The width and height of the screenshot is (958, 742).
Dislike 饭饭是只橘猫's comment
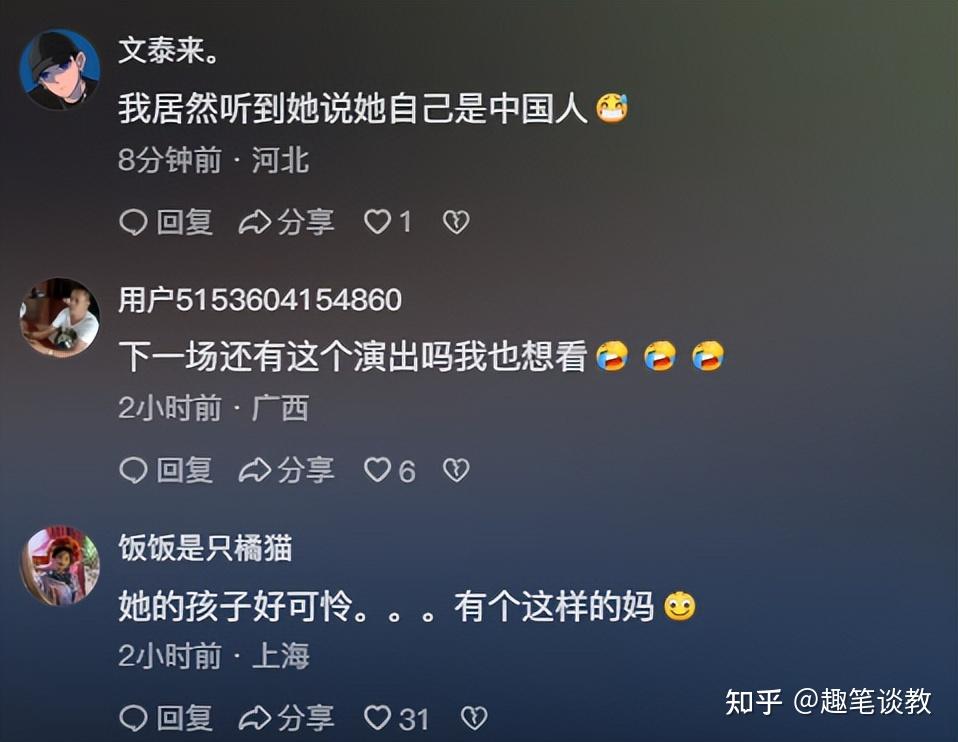tap(474, 718)
